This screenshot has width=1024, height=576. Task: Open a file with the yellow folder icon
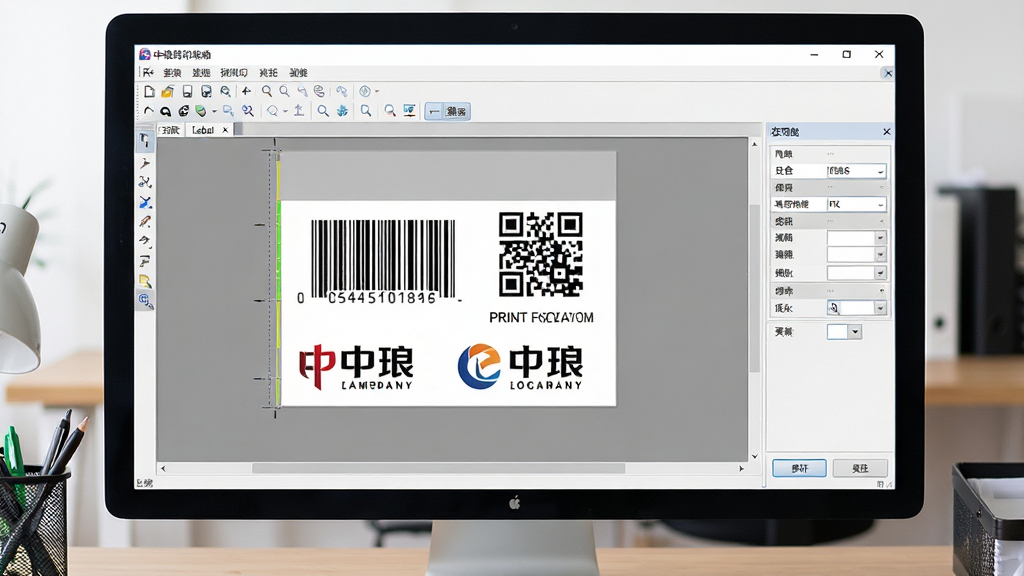pos(168,91)
